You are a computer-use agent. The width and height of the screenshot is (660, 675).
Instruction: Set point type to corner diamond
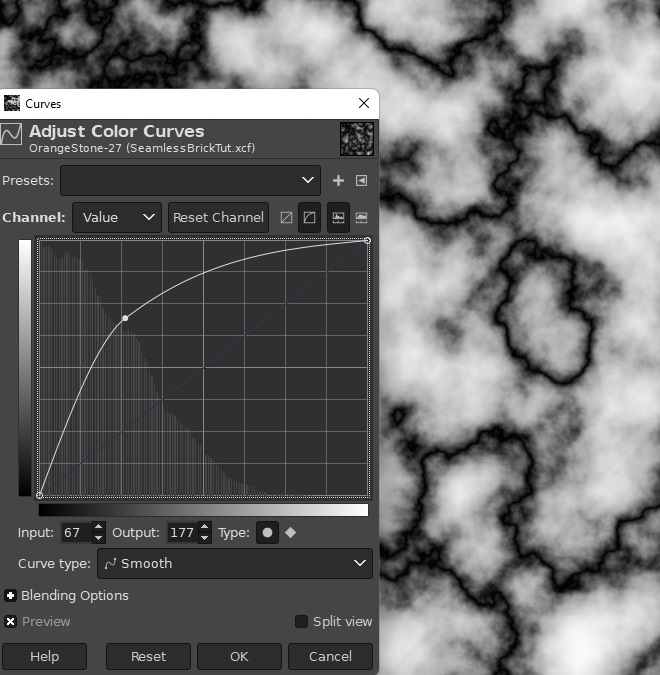pos(291,533)
